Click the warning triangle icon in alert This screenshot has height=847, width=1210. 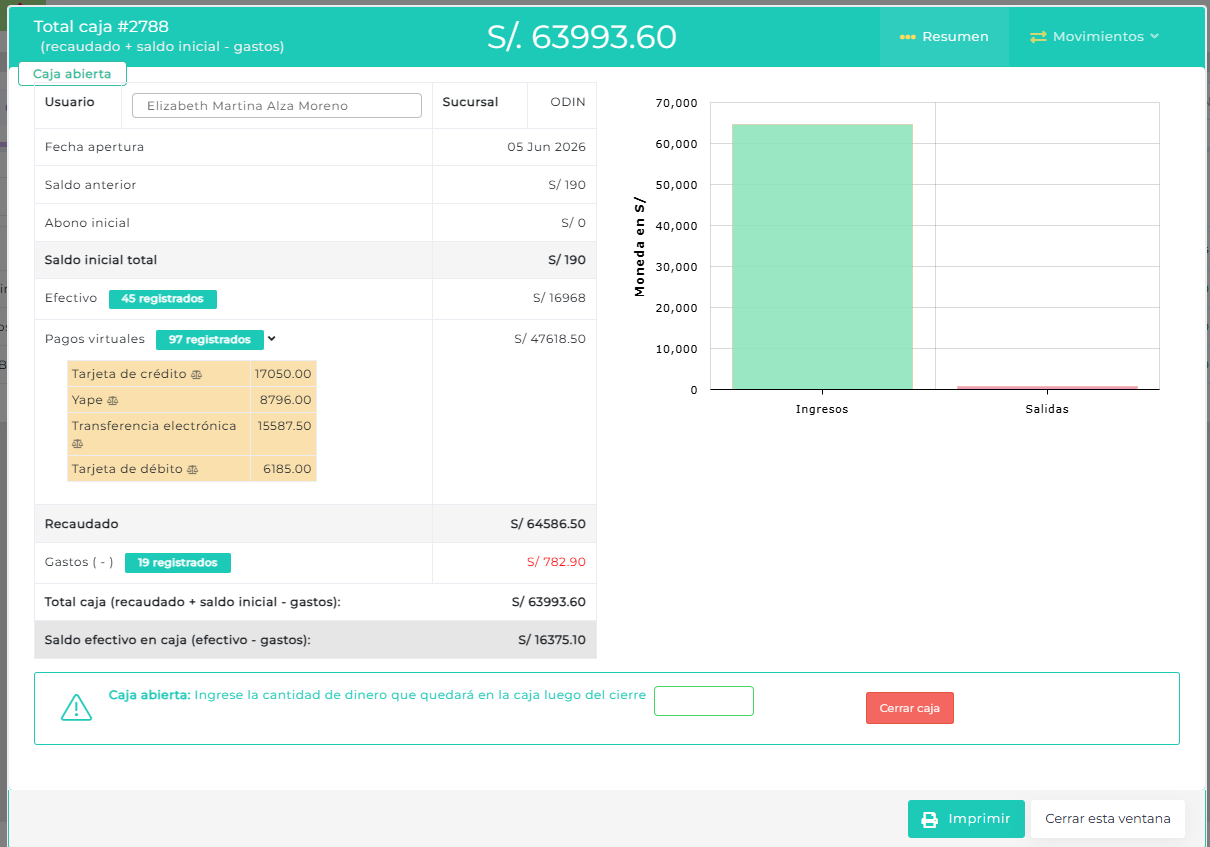76,707
